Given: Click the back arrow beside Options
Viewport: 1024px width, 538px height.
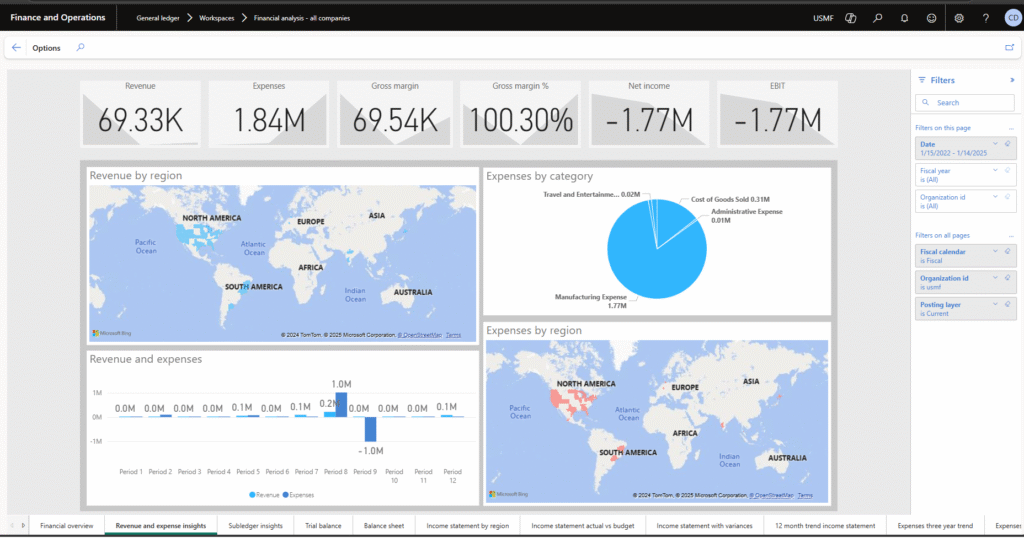Looking at the screenshot, I should tap(16, 47).
